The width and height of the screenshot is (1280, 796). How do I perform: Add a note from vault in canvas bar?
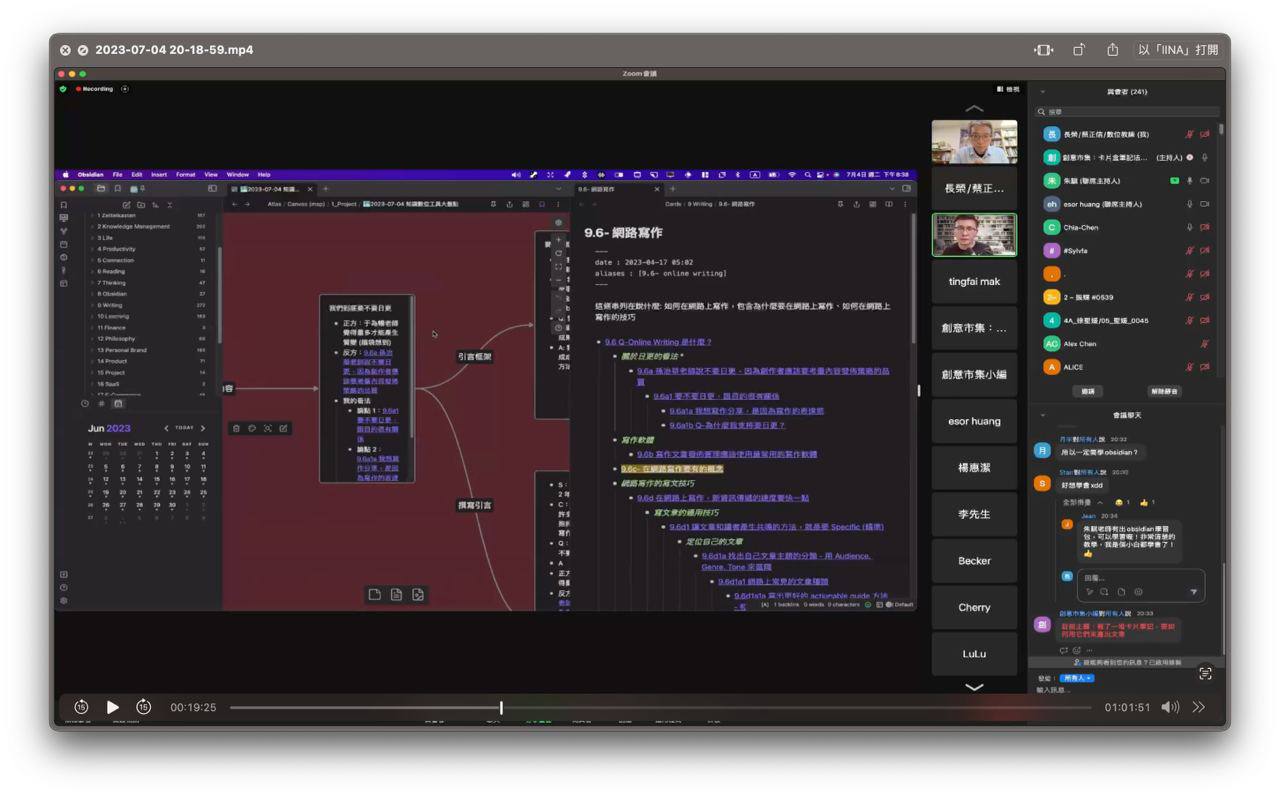click(x=396, y=594)
